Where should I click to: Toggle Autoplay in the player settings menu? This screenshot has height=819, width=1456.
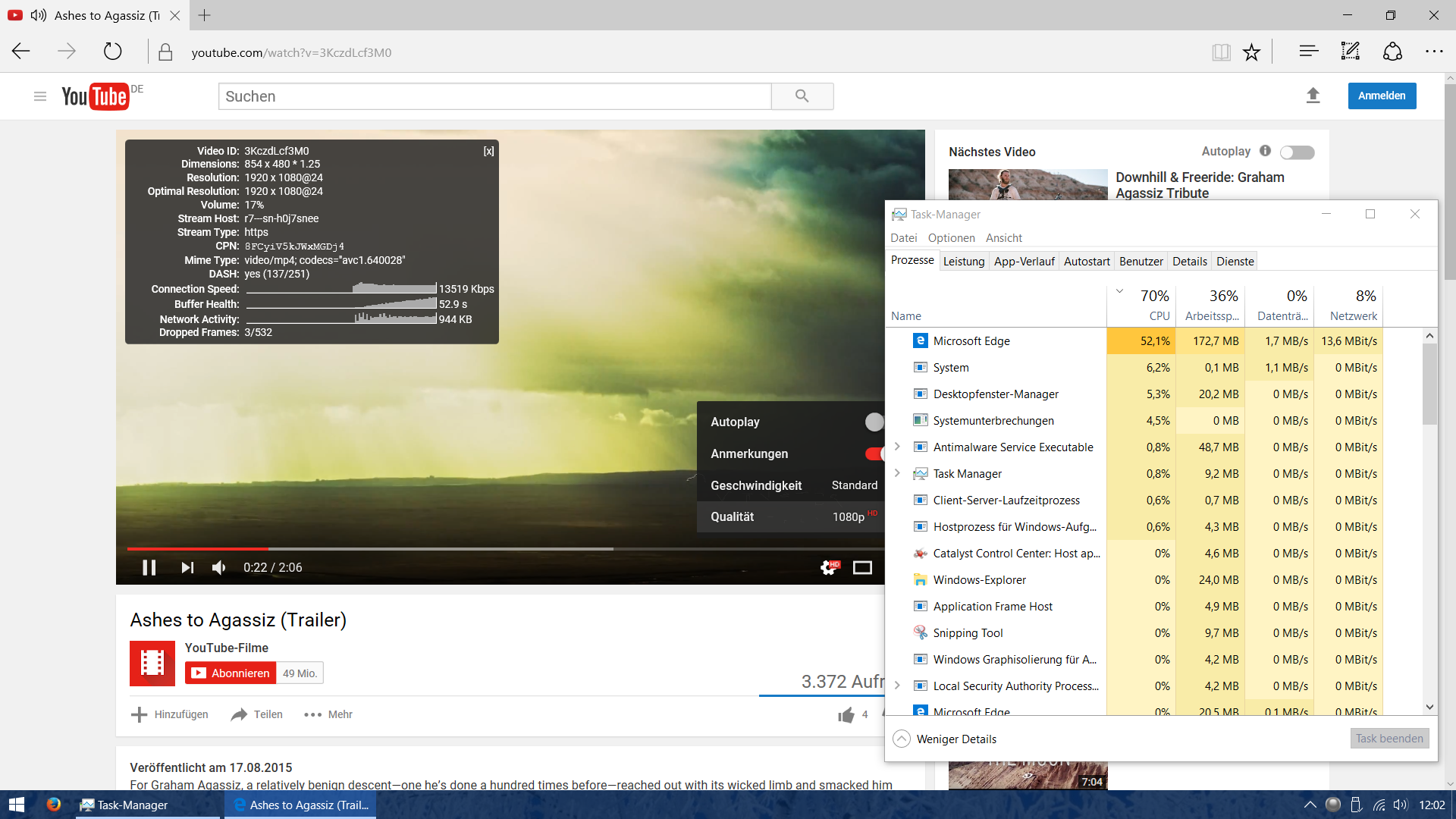(874, 422)
